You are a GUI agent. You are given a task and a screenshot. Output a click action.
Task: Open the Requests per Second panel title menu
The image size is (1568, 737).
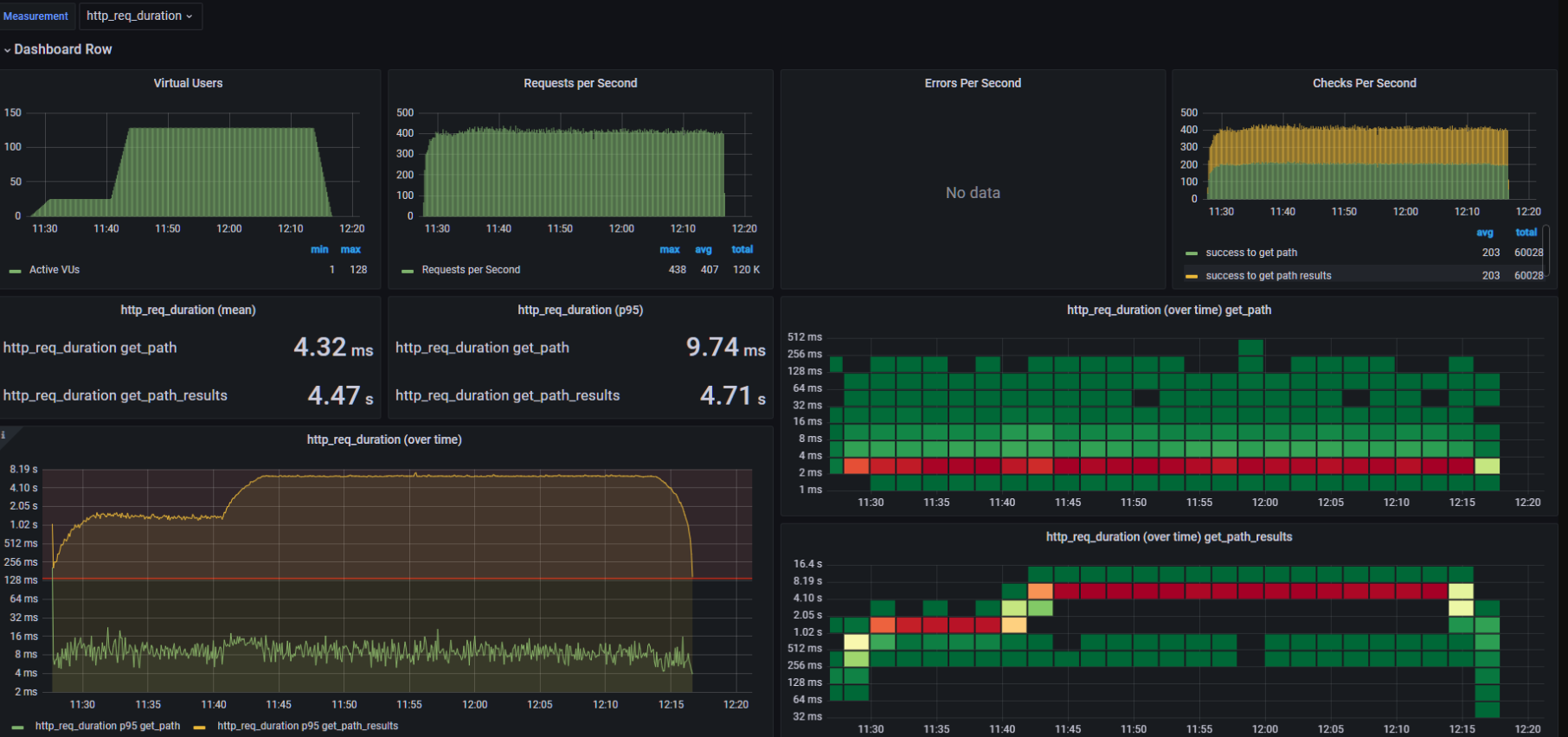click(x=580, y=83)
